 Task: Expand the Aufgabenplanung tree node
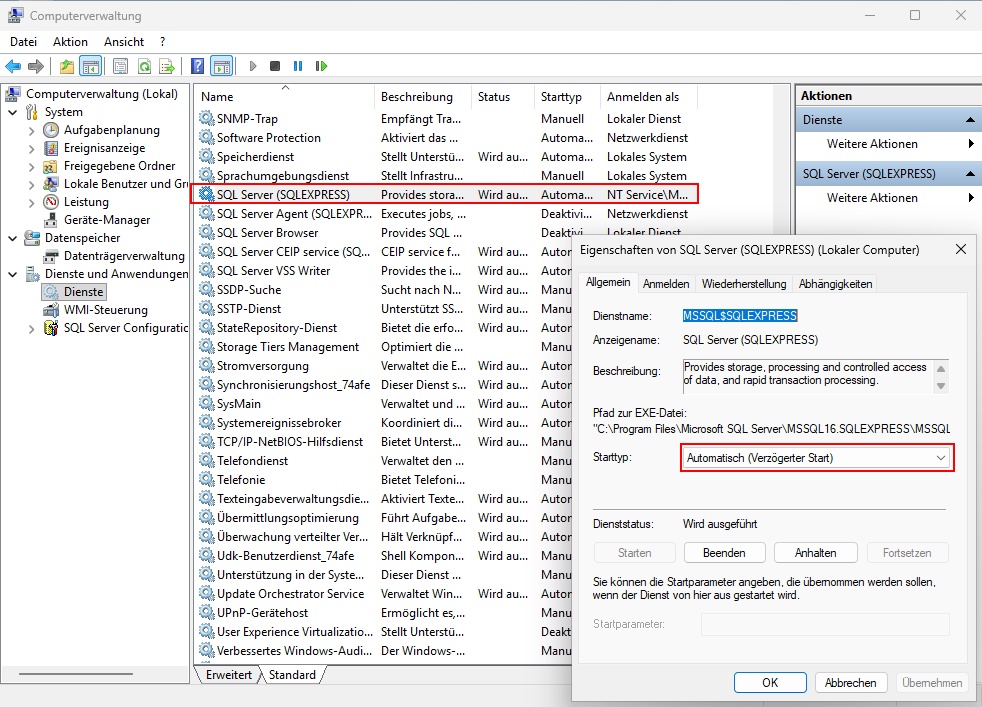(x=31, y=130)
